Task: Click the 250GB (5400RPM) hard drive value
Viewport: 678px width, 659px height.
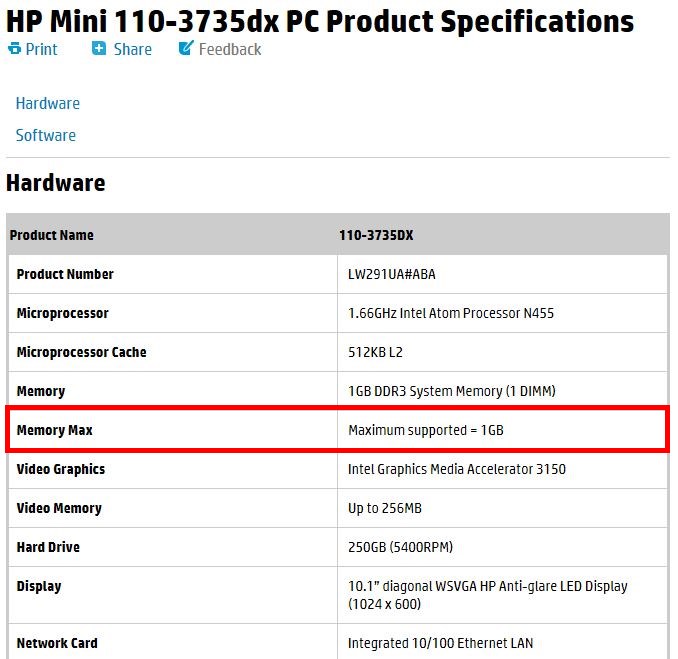Action: point(400,547)
